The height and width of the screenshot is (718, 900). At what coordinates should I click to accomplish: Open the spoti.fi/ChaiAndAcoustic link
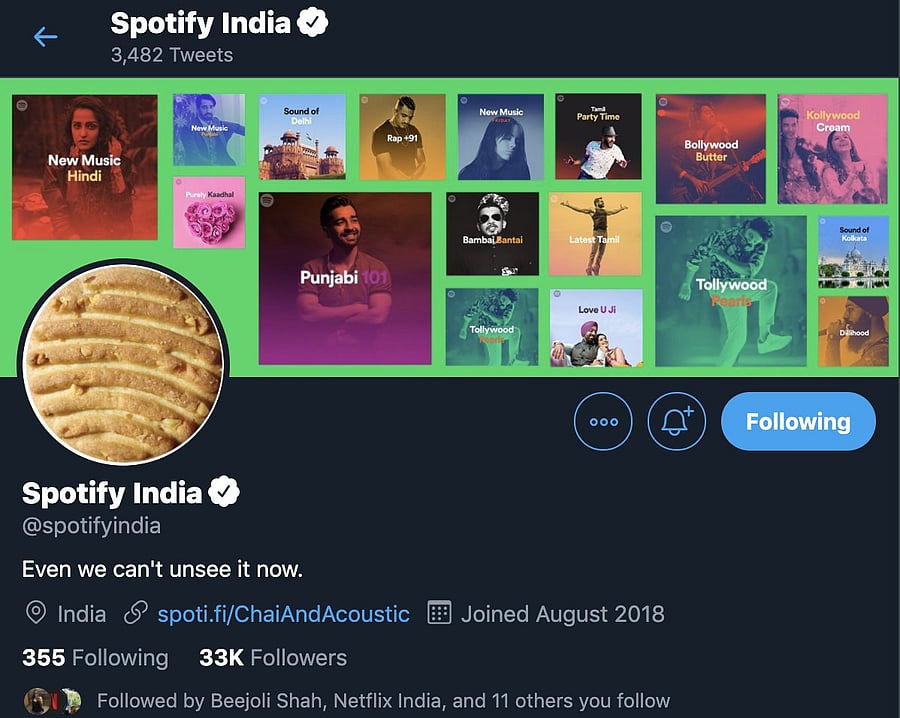click(x=283, y=613)
